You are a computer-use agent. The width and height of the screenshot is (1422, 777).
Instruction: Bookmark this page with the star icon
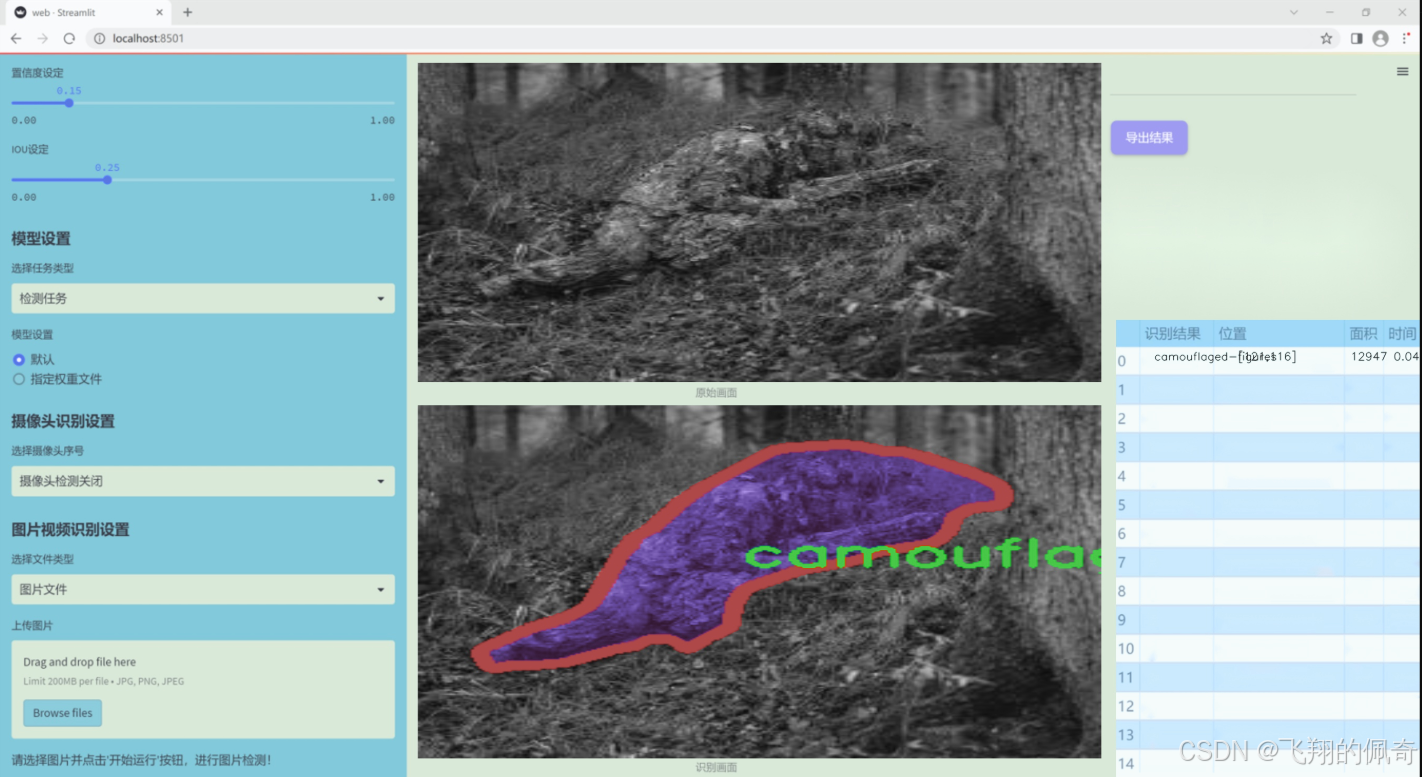[x=1326, y=38]
